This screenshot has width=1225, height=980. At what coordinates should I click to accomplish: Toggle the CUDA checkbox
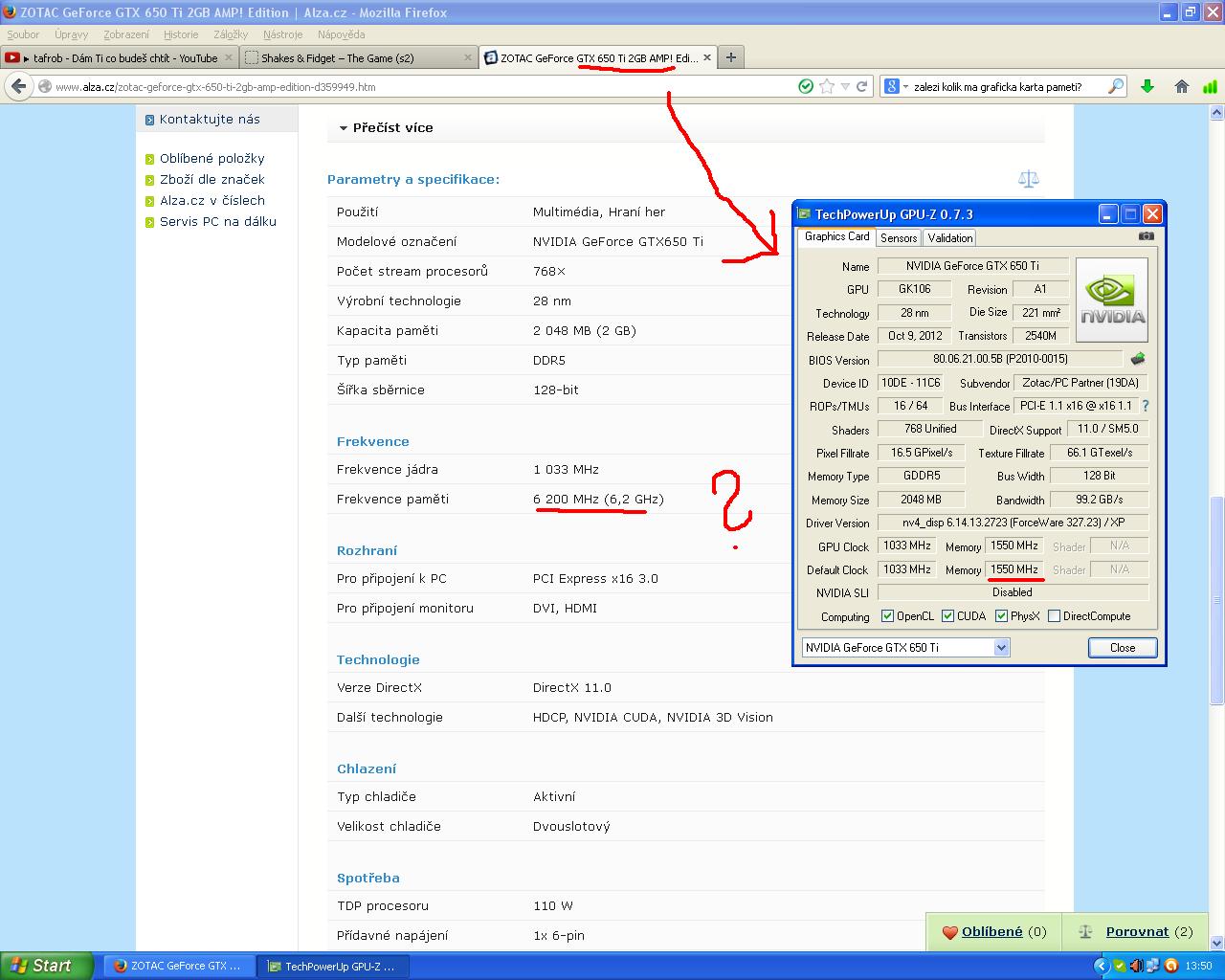[x=947, y=616]
